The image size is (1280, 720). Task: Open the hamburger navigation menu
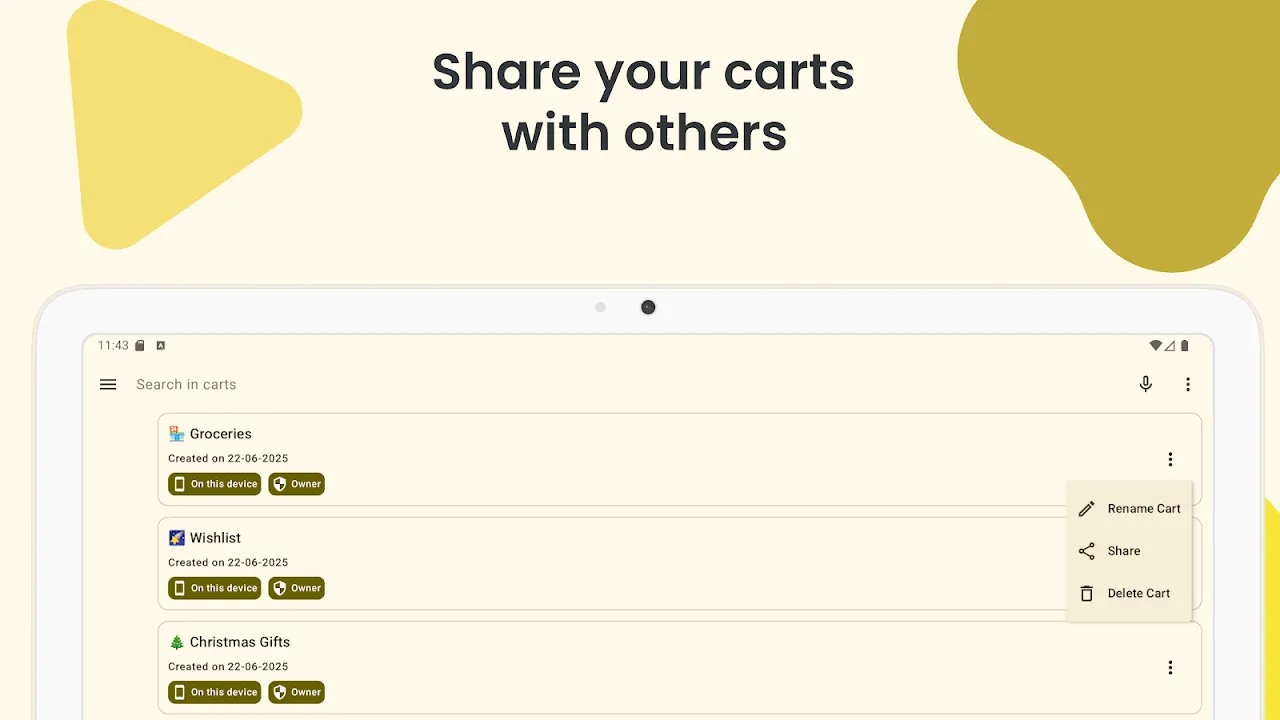click(x=108, y=384)
